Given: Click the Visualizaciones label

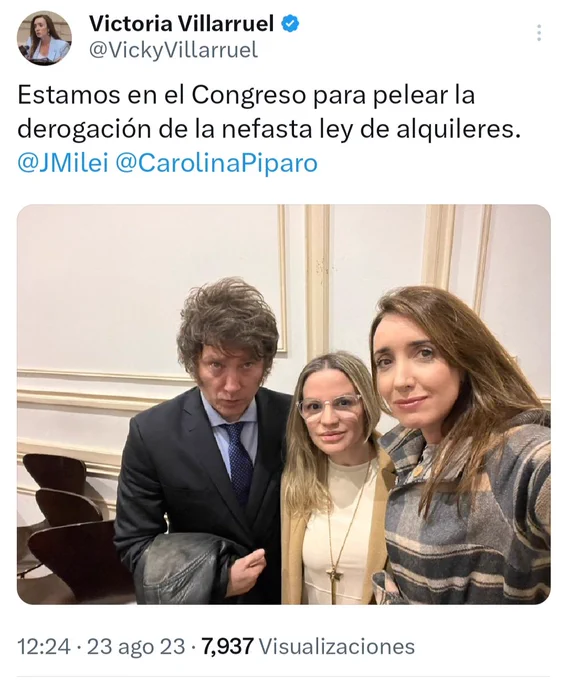Looking at the screenshot, I should tap(337, 647).
